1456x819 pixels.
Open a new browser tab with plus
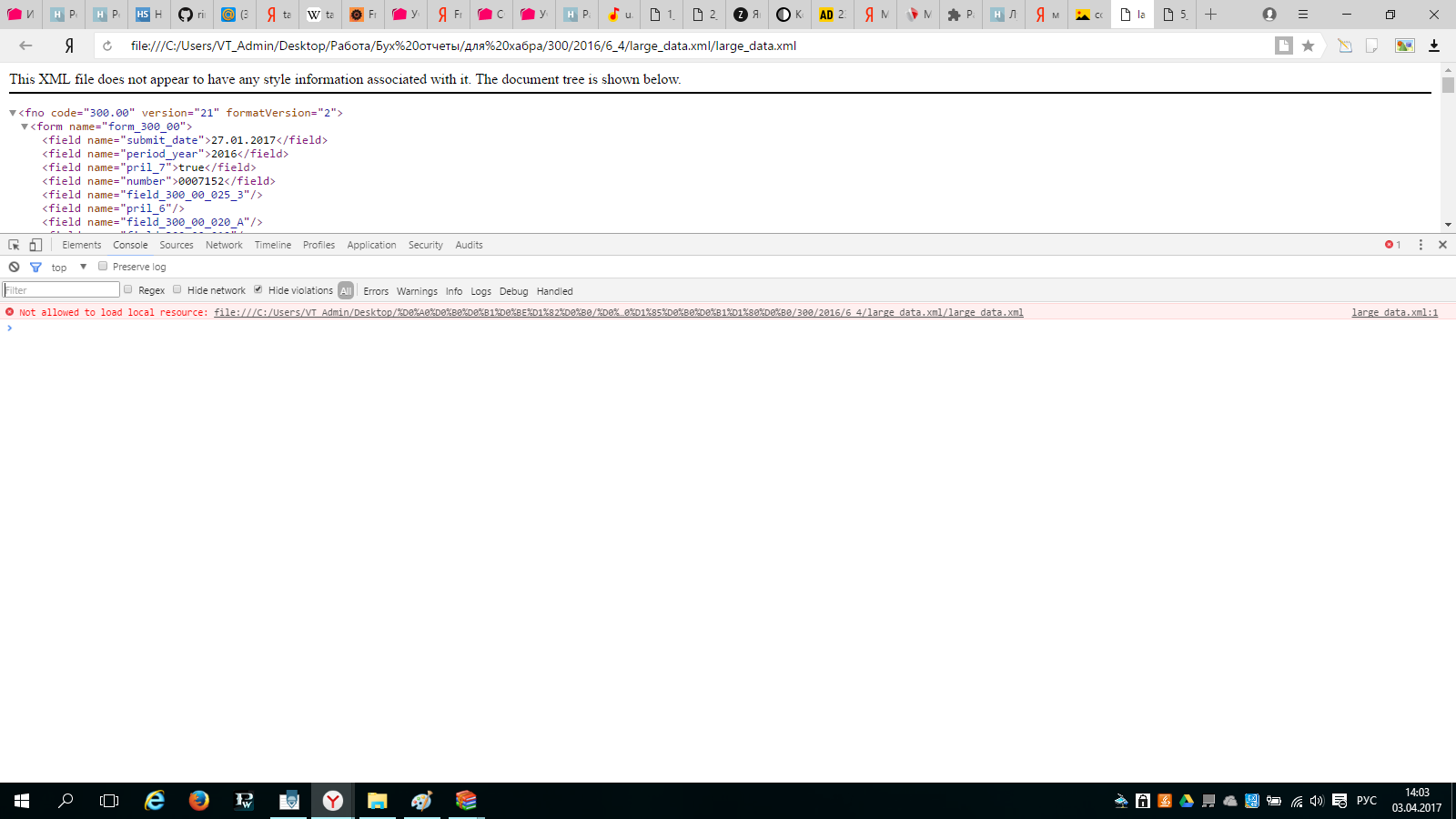(x=1210, y=15)
